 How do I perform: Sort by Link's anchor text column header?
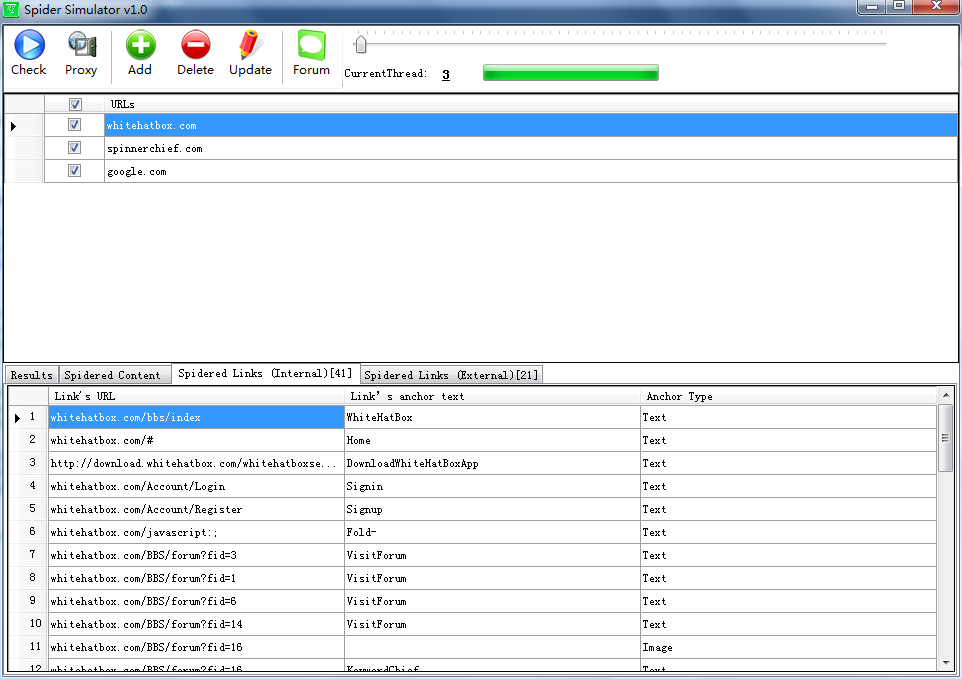pyautogui.click(x=491, y=396)
